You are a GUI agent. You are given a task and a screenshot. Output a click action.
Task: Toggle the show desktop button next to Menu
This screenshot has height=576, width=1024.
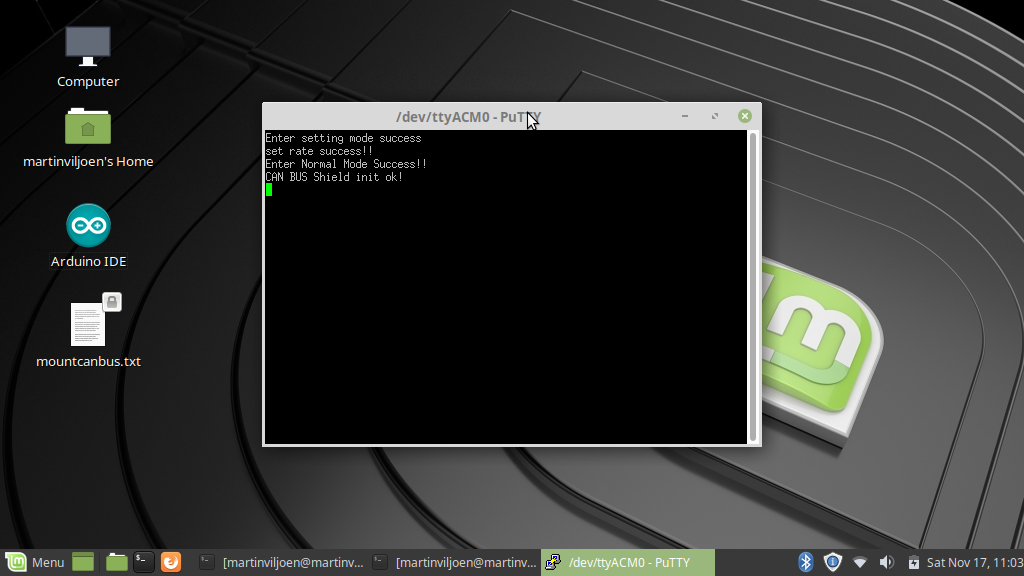pos(82,562)
